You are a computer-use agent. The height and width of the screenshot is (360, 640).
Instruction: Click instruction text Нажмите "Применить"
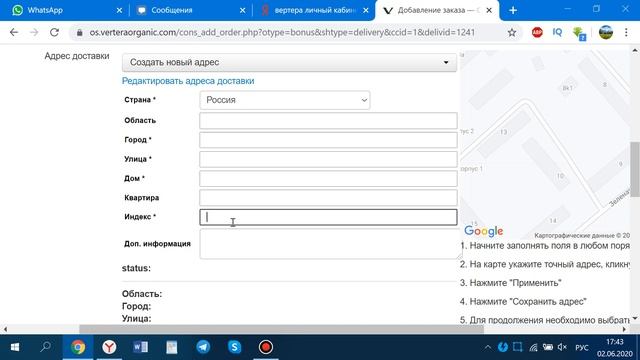pyautogui.click(x=516, y=283)
